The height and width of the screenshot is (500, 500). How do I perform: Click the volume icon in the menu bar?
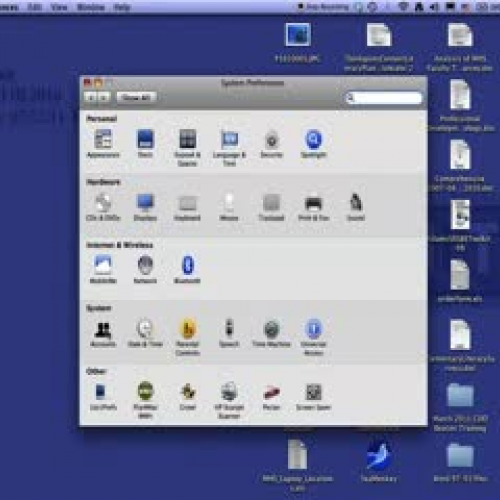(434, 7)
